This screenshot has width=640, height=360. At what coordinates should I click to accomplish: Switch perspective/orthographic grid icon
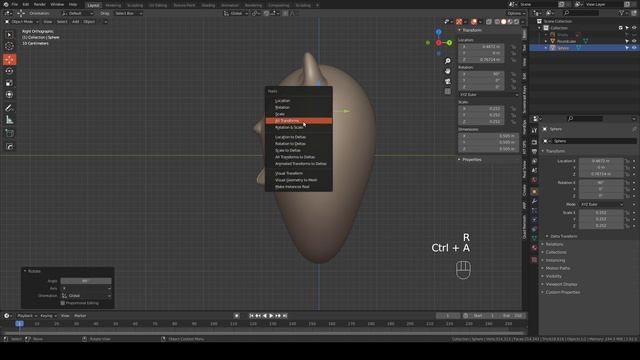coord(448,91)
